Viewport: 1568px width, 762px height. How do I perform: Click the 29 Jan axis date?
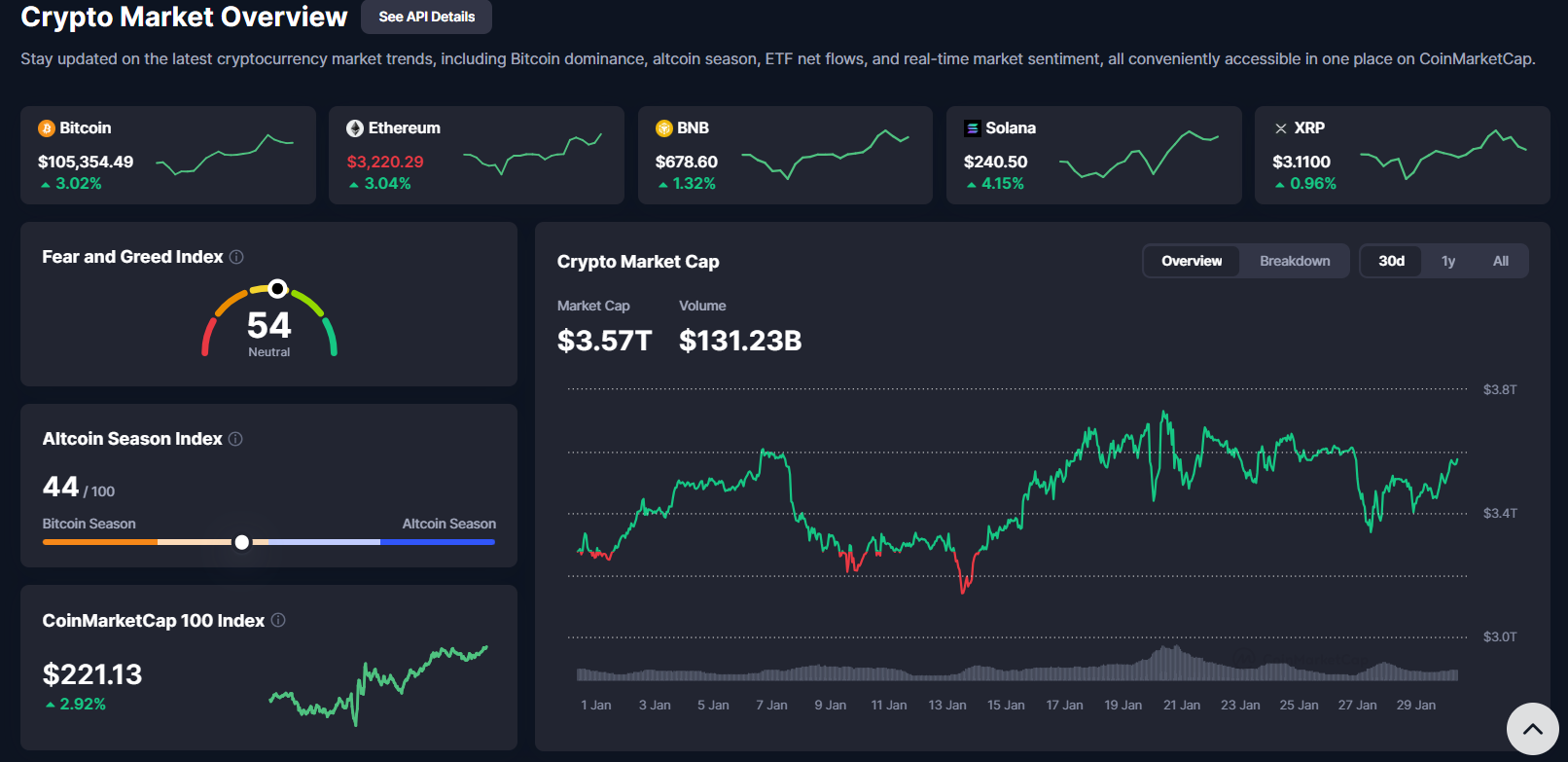point(1416,706)
